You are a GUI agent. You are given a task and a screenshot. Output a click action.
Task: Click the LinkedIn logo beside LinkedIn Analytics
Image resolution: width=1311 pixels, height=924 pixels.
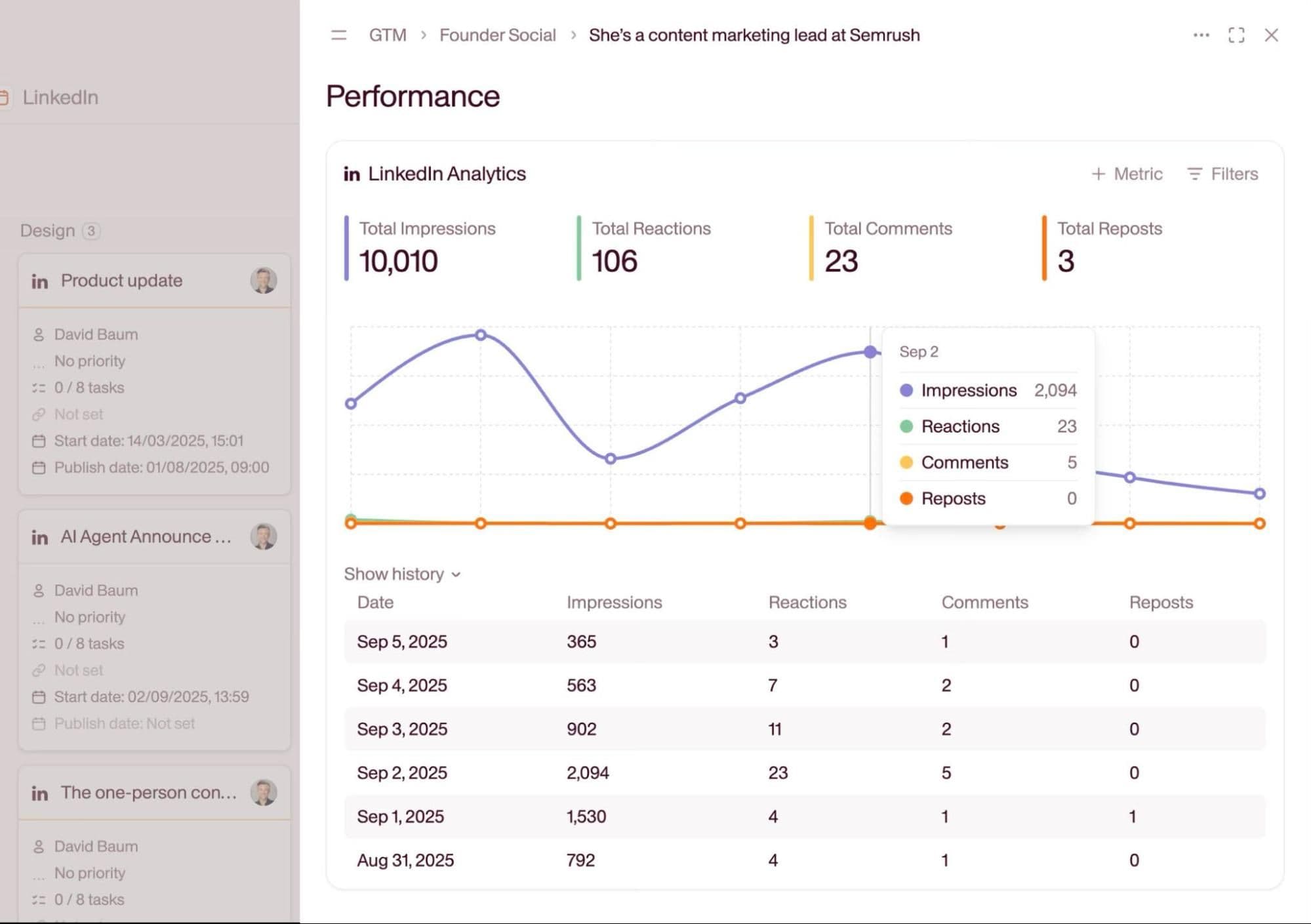(352, 174)
